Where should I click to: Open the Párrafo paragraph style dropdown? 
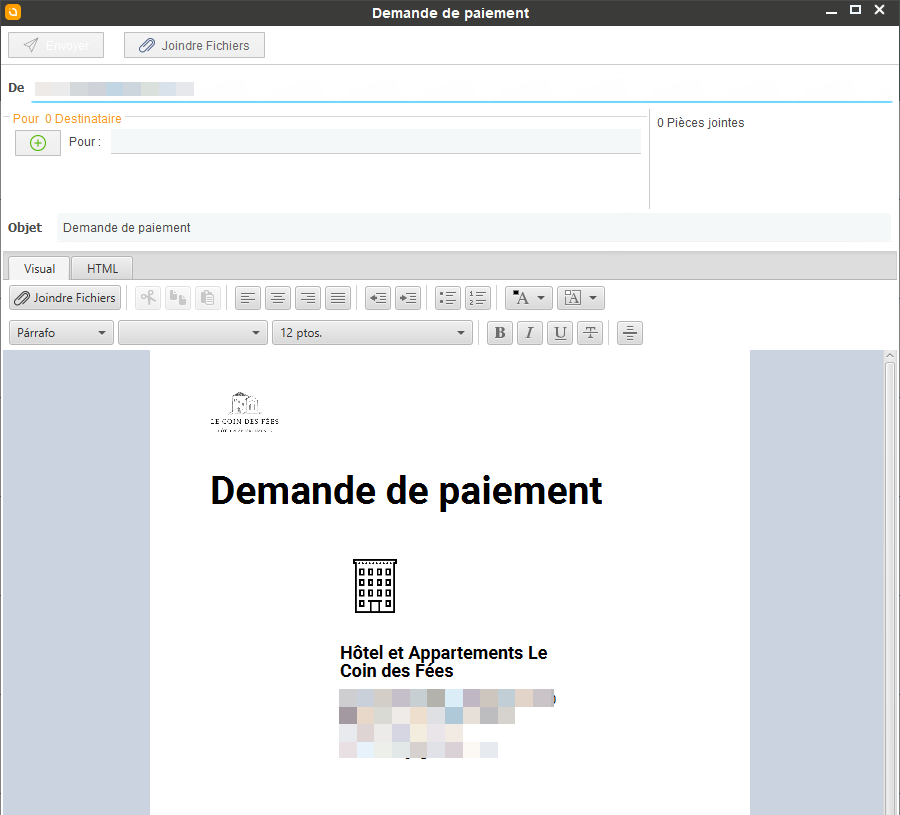click(x=60, y=332)
